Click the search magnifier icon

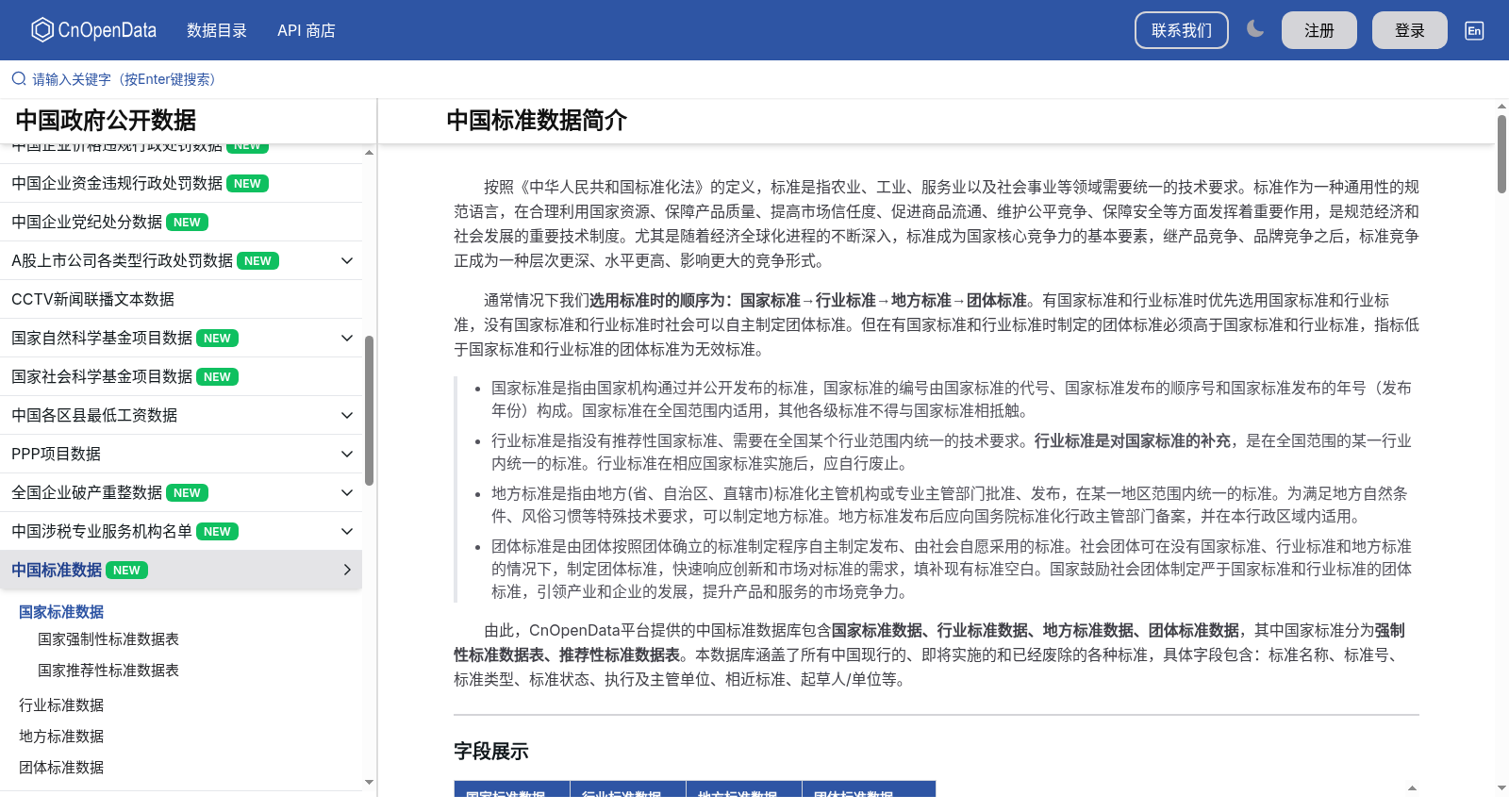[x=19, y=79]
